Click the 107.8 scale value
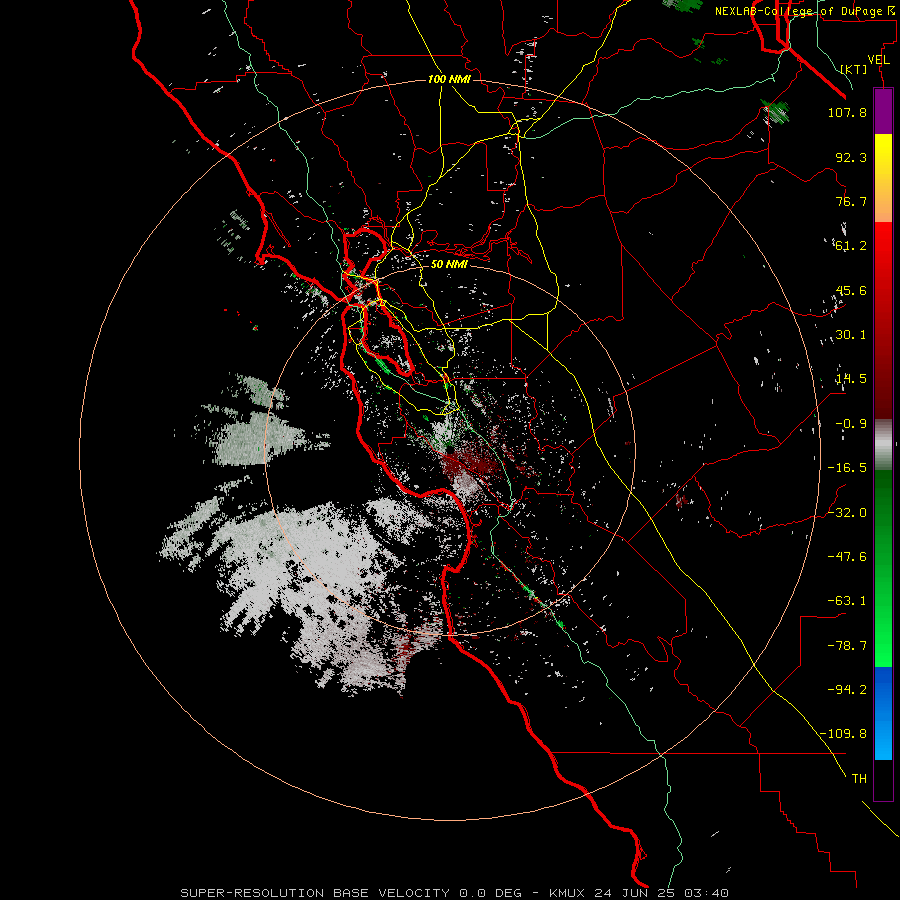The height and width of the screenshot is (900, 900). pyautogui.click(x=847, y=112)
